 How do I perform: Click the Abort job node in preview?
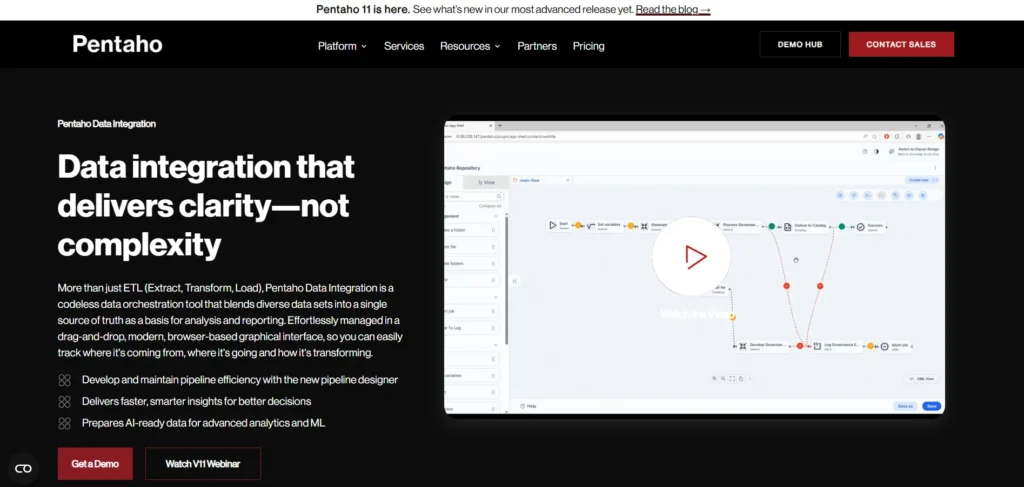pyautogui.click(x=895, y=347)
